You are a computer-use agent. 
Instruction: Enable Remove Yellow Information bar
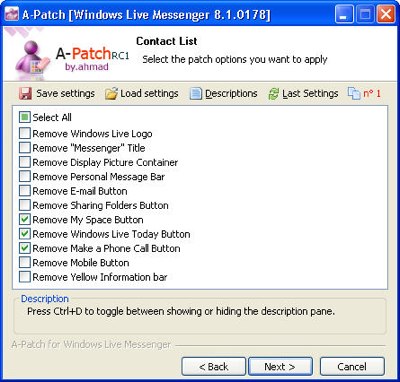click(x=25, y=277)
